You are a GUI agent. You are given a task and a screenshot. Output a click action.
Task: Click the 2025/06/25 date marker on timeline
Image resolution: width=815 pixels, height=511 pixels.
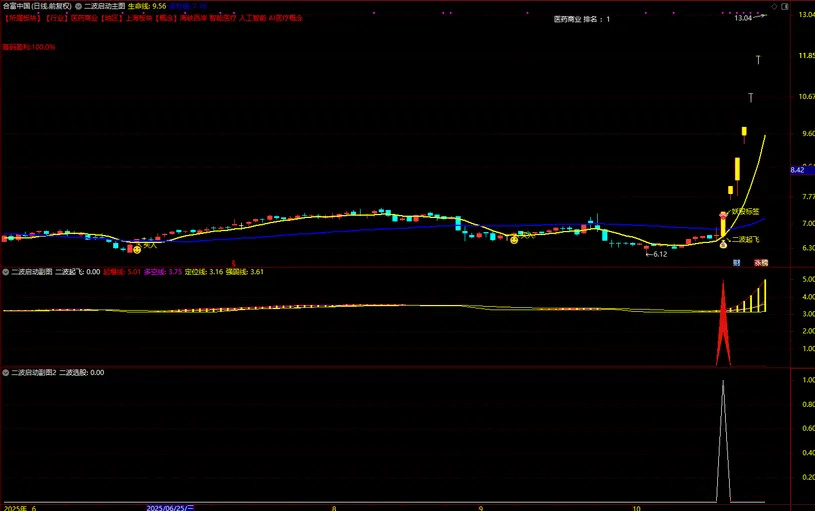[170, 507]
